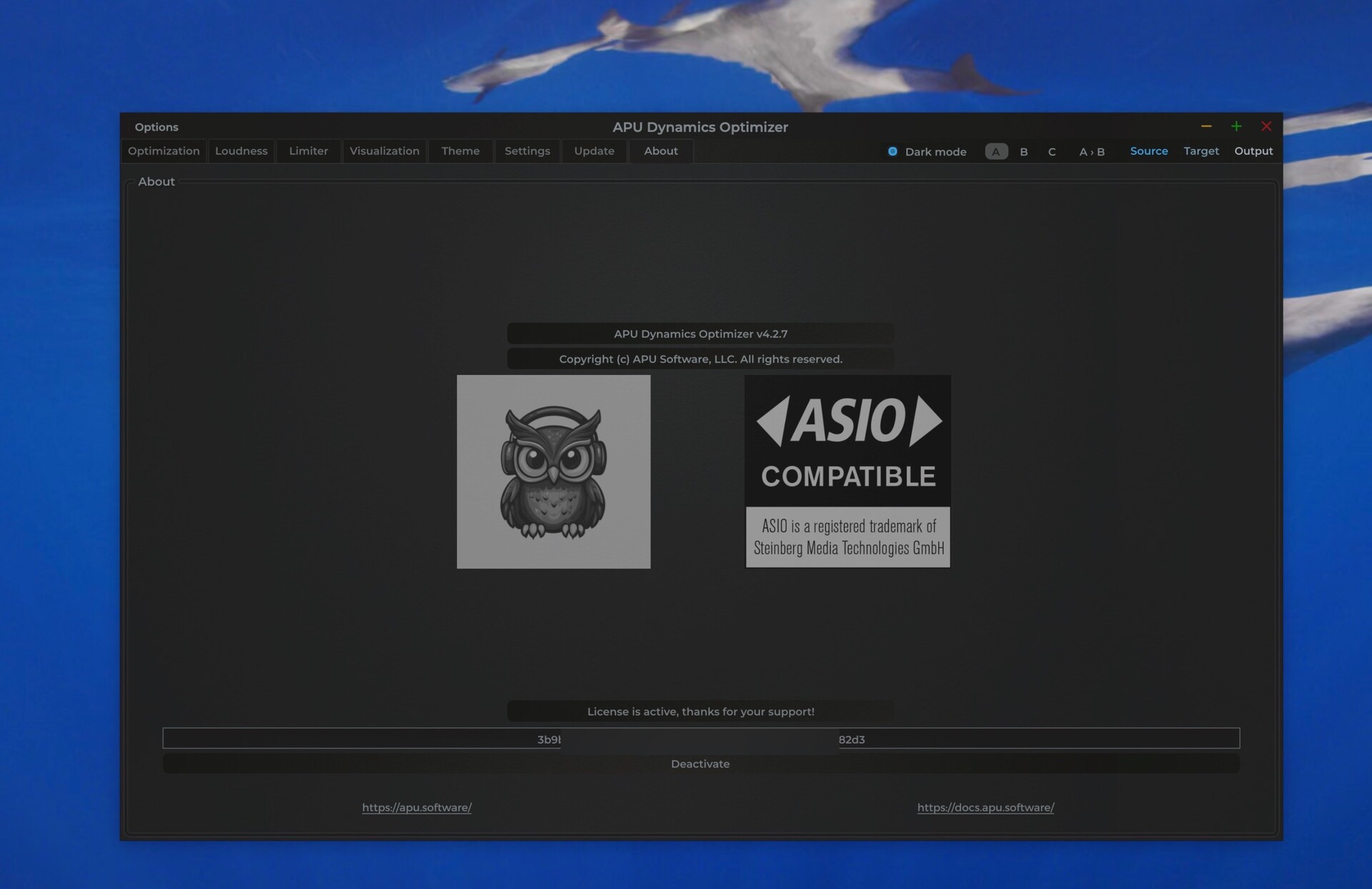Click the license key input field

pyautogui.click(x=701, y=738)
